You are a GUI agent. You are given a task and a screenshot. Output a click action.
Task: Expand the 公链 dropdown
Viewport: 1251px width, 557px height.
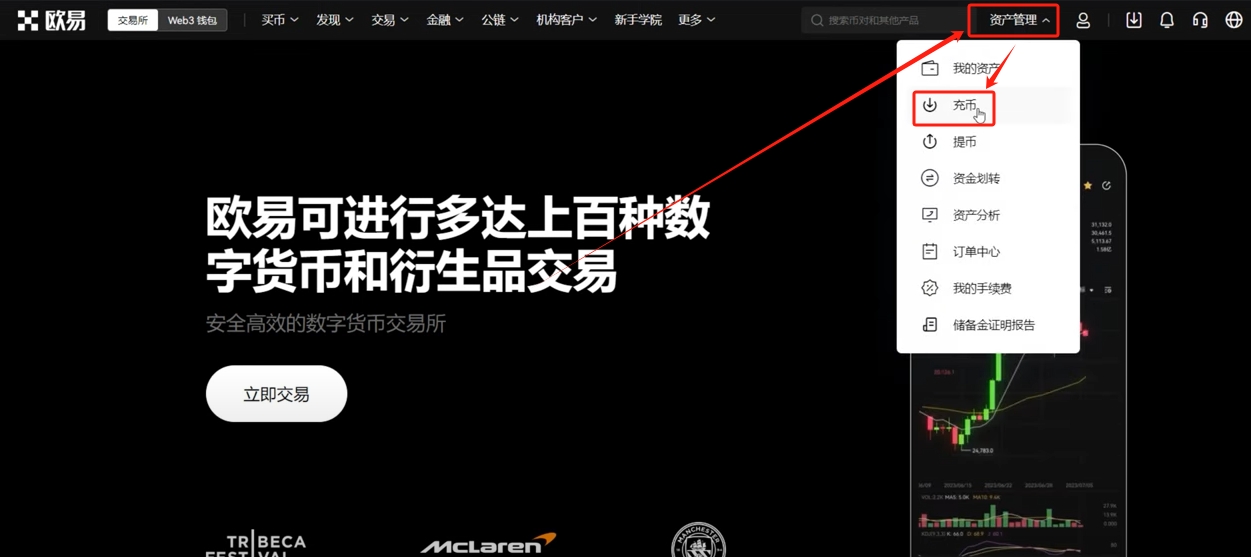coord(500,20)
